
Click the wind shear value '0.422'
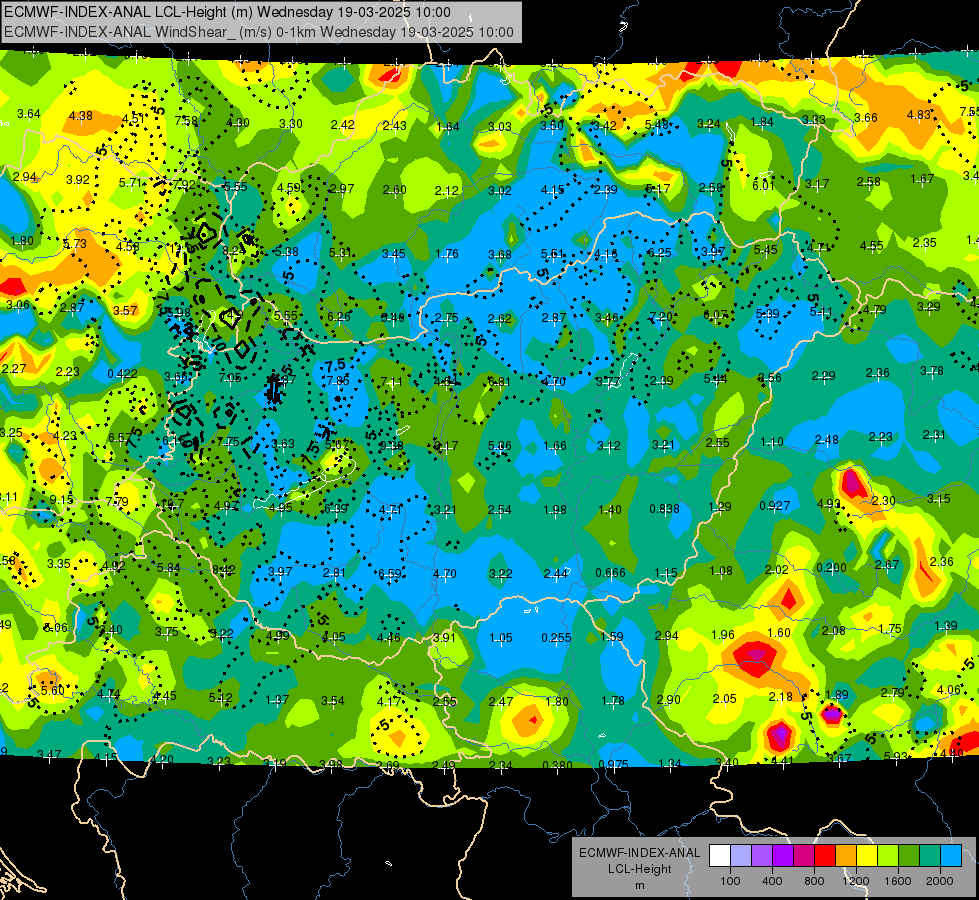tap(122, 373)
